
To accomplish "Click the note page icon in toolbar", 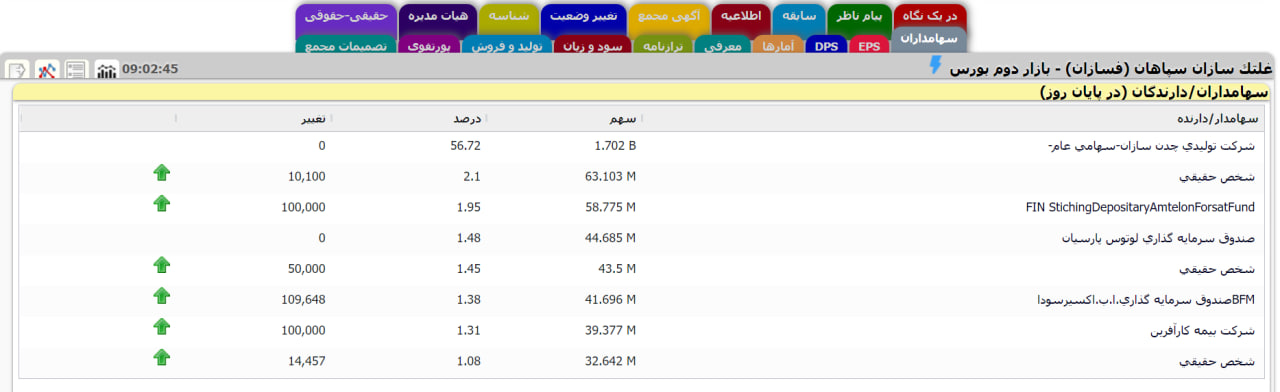I will click(x=18, y=69).
